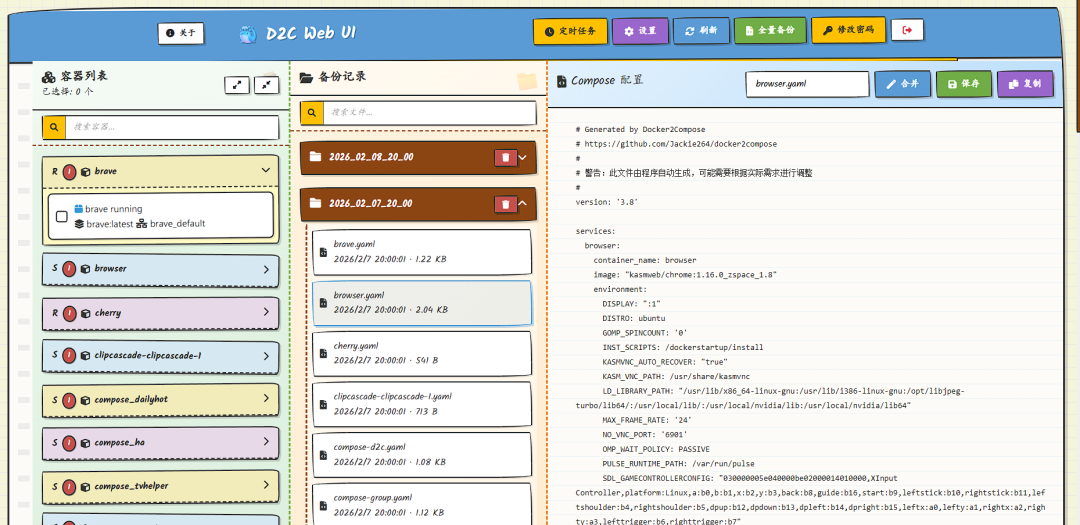Image resolution: width=1080 pixels, height=525 pixels.
Task: Collapse the 2026_02_07_20_00 backup folder
Action: (523, 204)
